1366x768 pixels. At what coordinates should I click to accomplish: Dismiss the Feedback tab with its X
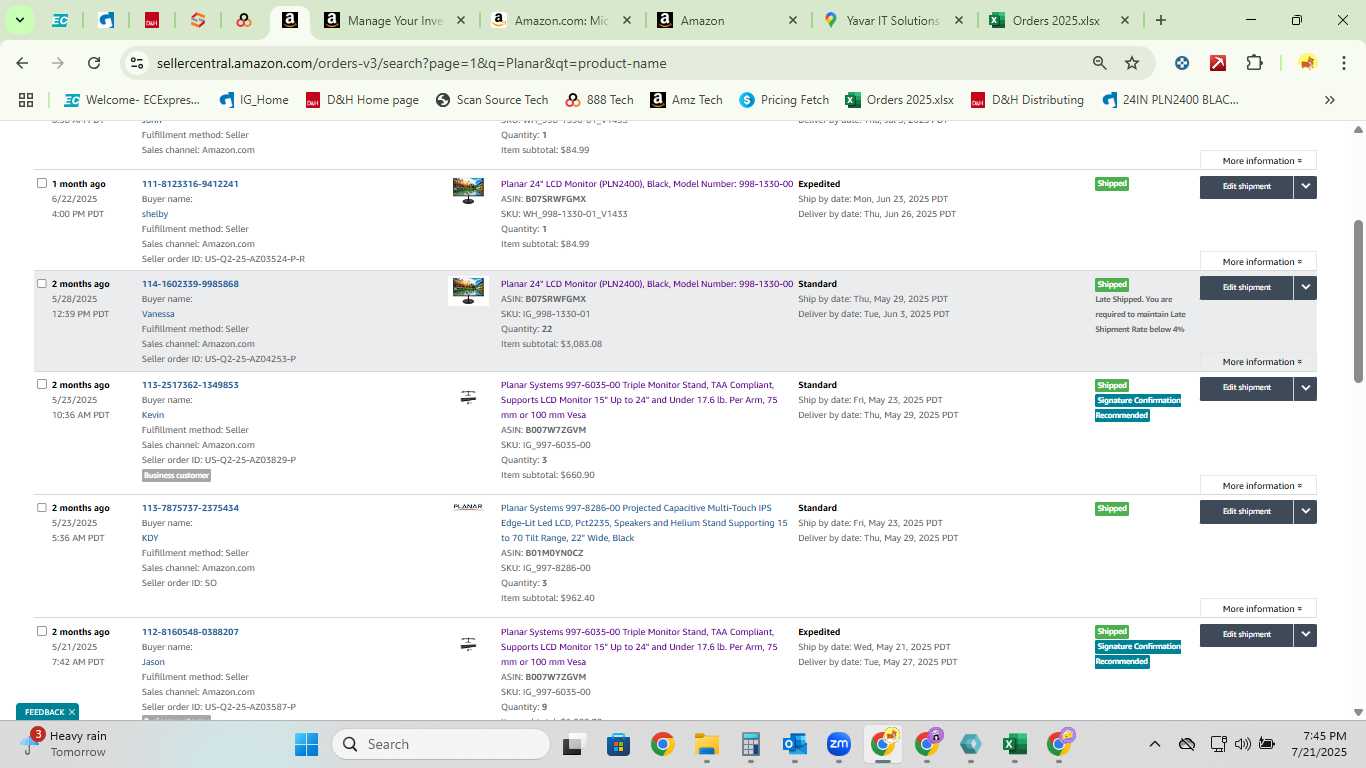(72, 712)
